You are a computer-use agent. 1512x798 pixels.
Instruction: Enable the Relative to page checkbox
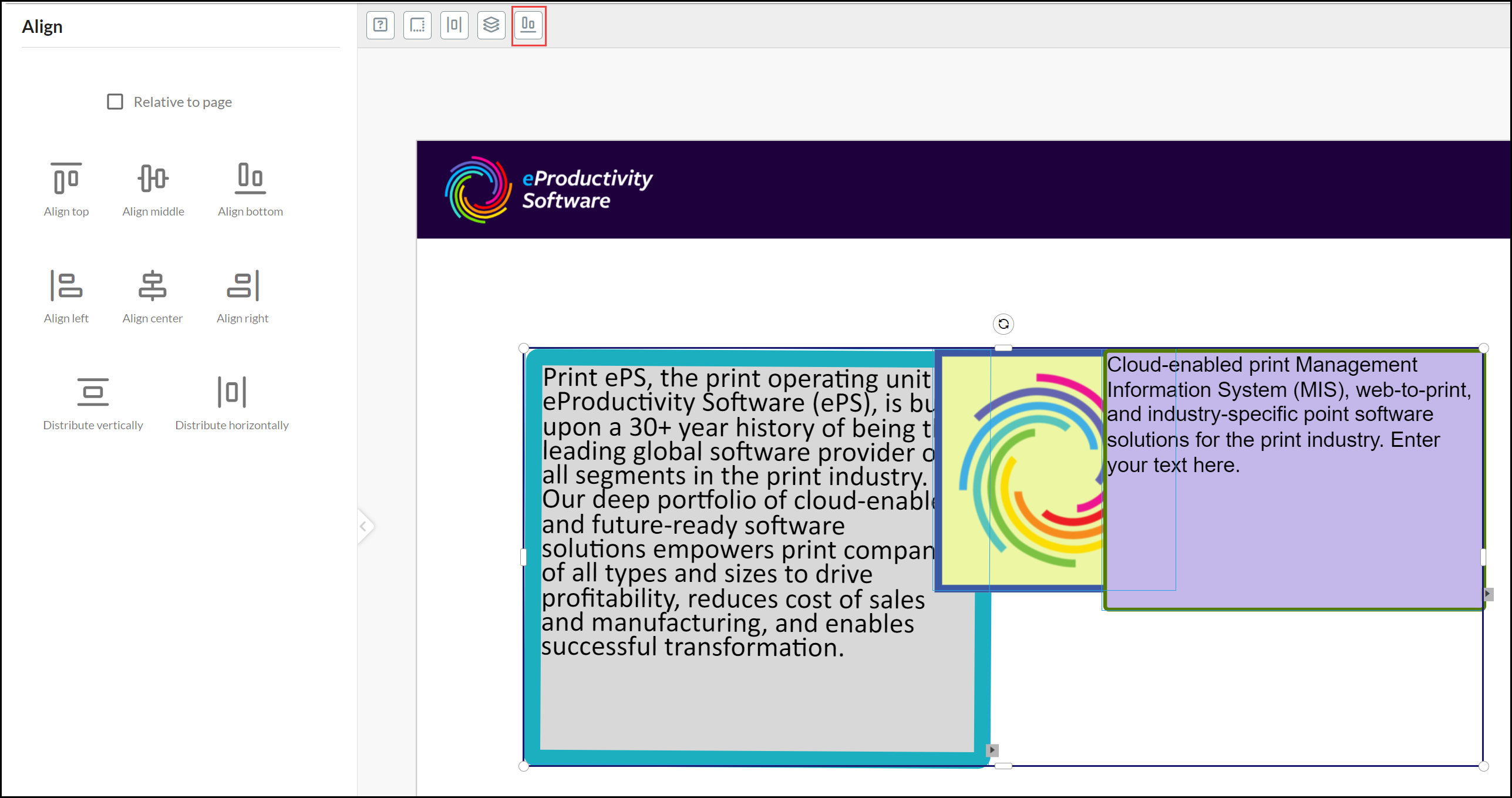click(x=115, y=102)
